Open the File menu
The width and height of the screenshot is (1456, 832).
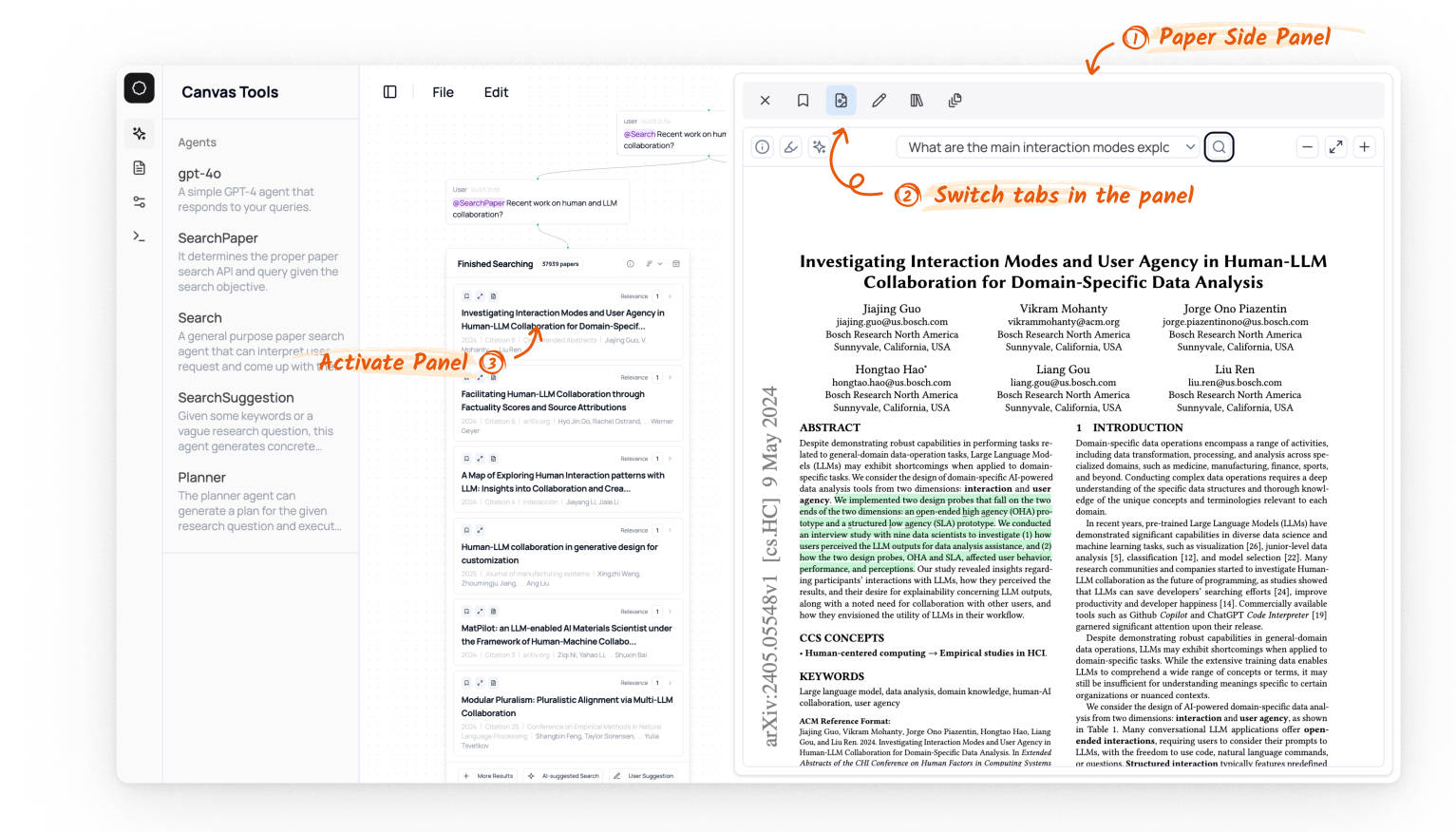[x=443, y=92]
